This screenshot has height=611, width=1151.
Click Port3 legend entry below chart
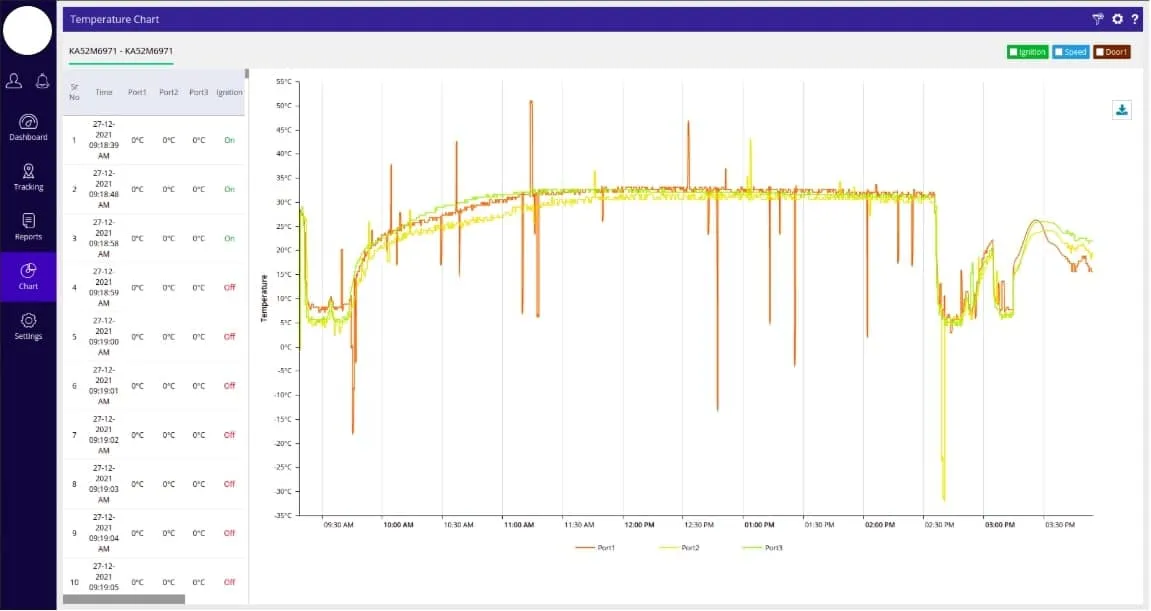(763, 547)
